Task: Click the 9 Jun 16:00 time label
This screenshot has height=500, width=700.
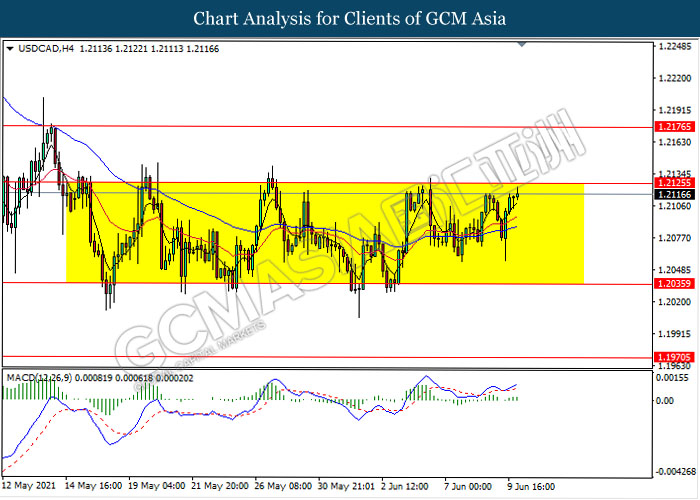Action: (x=531, y=486)
